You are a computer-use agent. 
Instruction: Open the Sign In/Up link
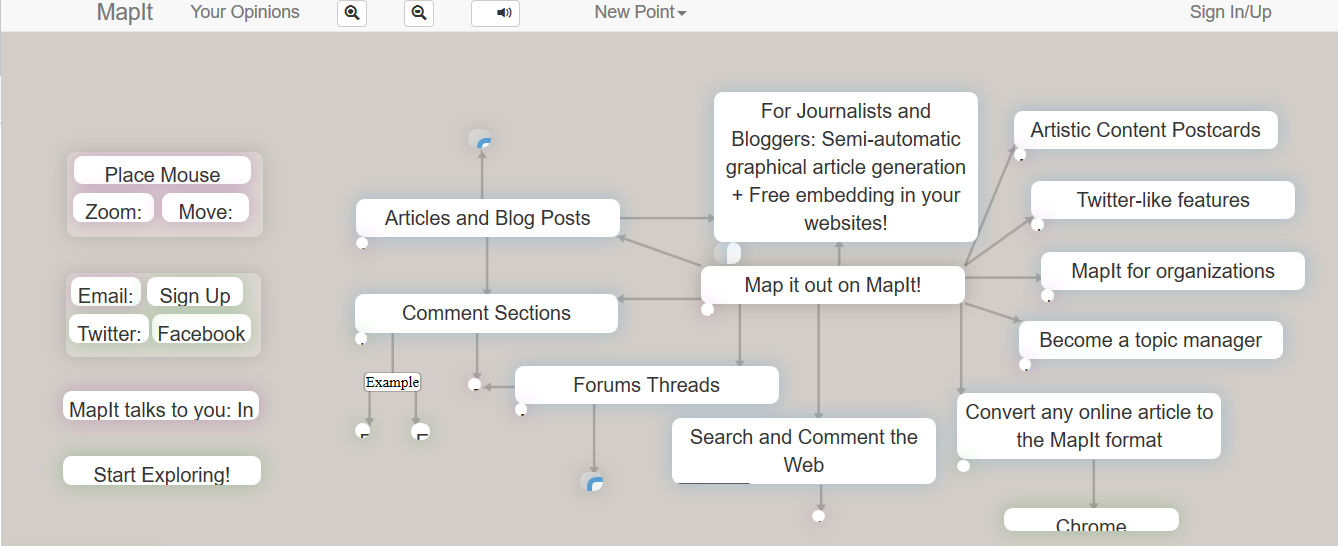[x=1230, y=12]
